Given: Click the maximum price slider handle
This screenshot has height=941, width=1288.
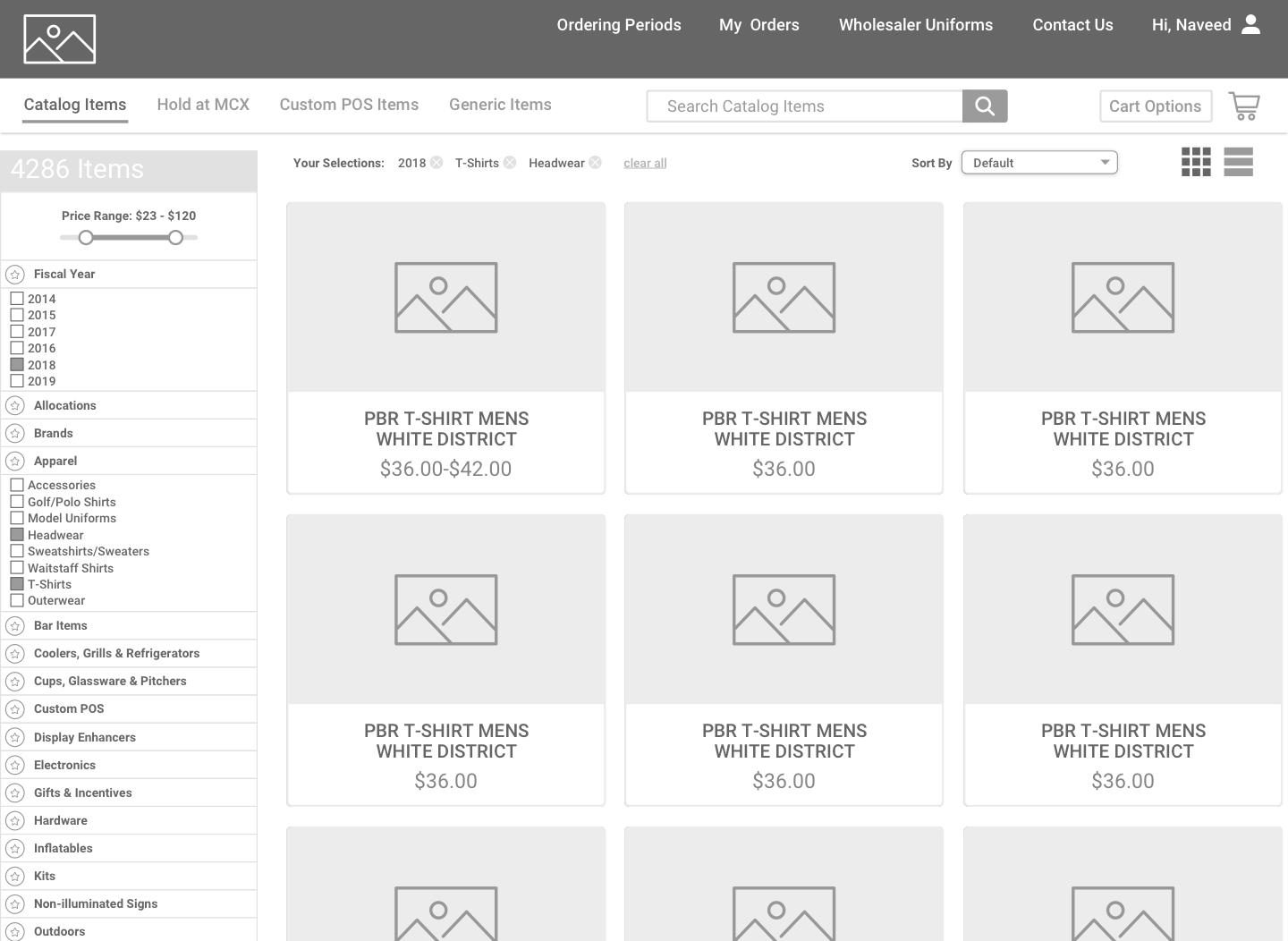Looking at the screenshot, I should point(176,237).
